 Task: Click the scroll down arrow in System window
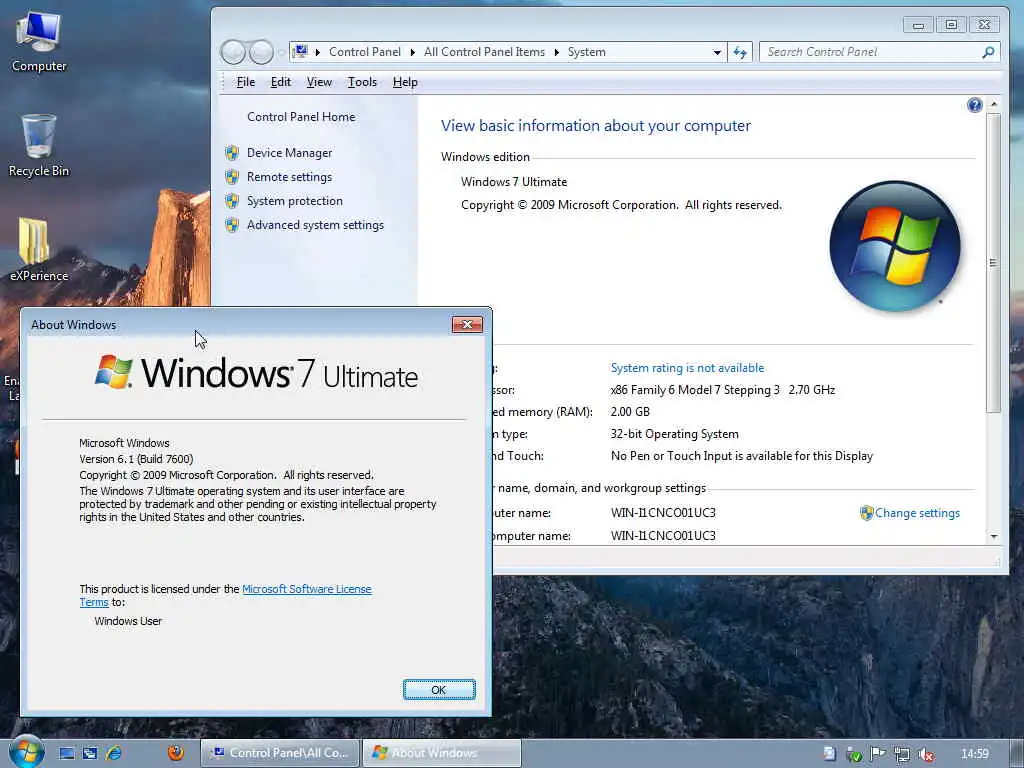tap(993, 536)
